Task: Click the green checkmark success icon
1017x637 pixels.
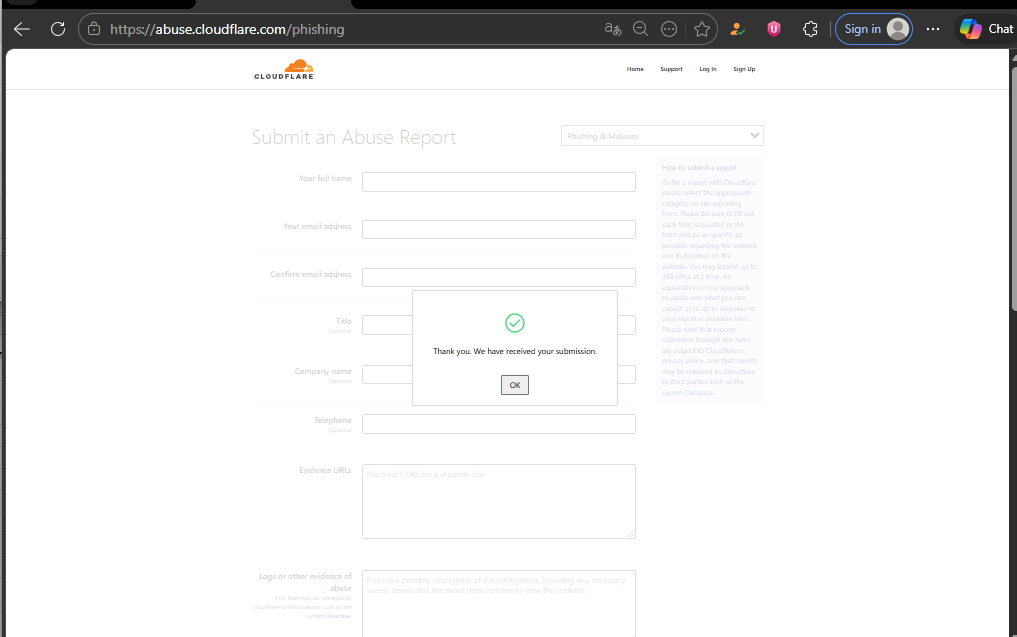Action: point(514,323)
